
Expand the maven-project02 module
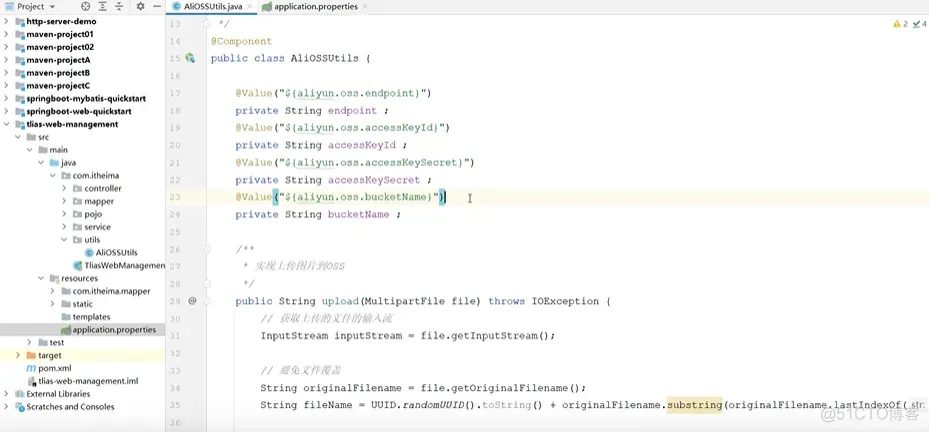tap(6, 47)
